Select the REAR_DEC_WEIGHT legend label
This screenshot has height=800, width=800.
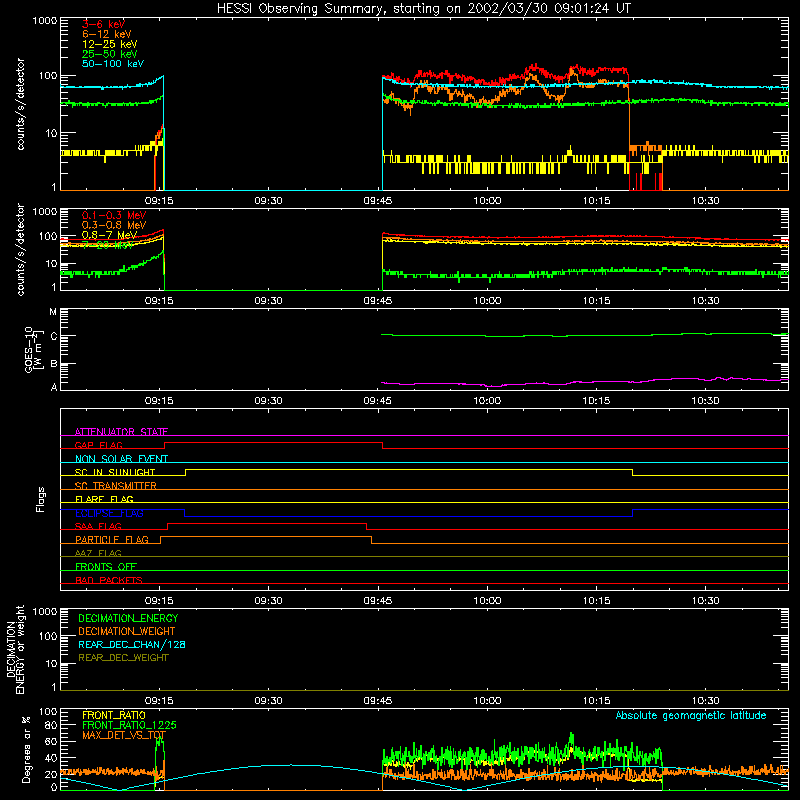(x=123, y=658)
